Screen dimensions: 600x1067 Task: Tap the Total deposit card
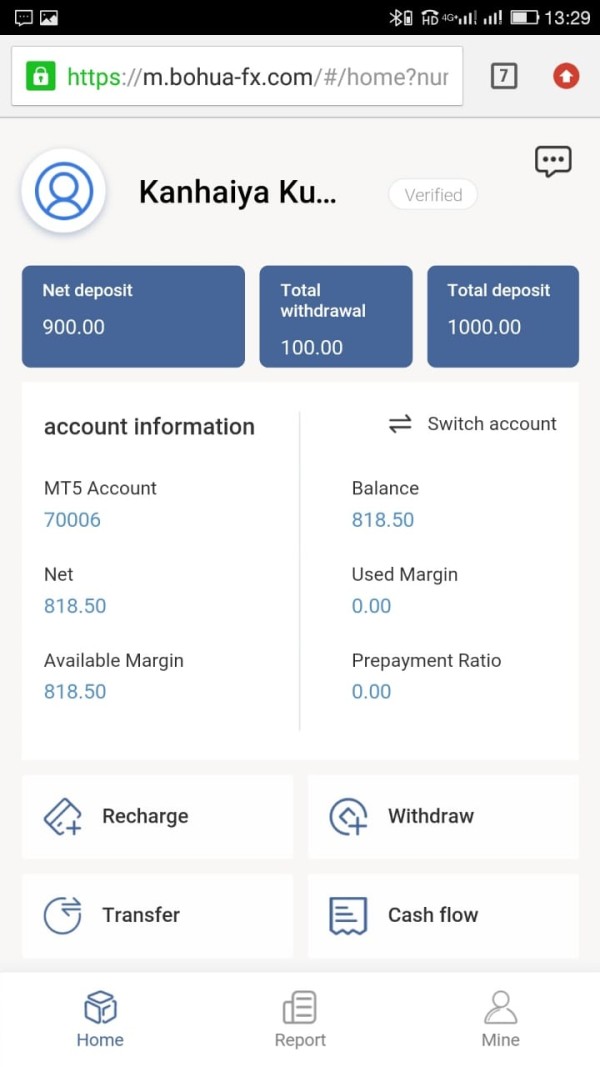point(503,316)
